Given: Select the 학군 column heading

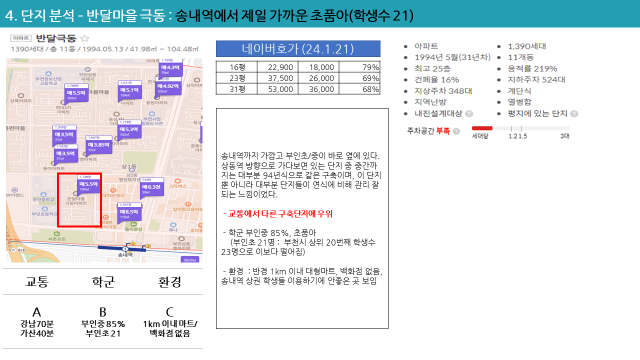Looking at the screenshot, I should tap(103, 282).
